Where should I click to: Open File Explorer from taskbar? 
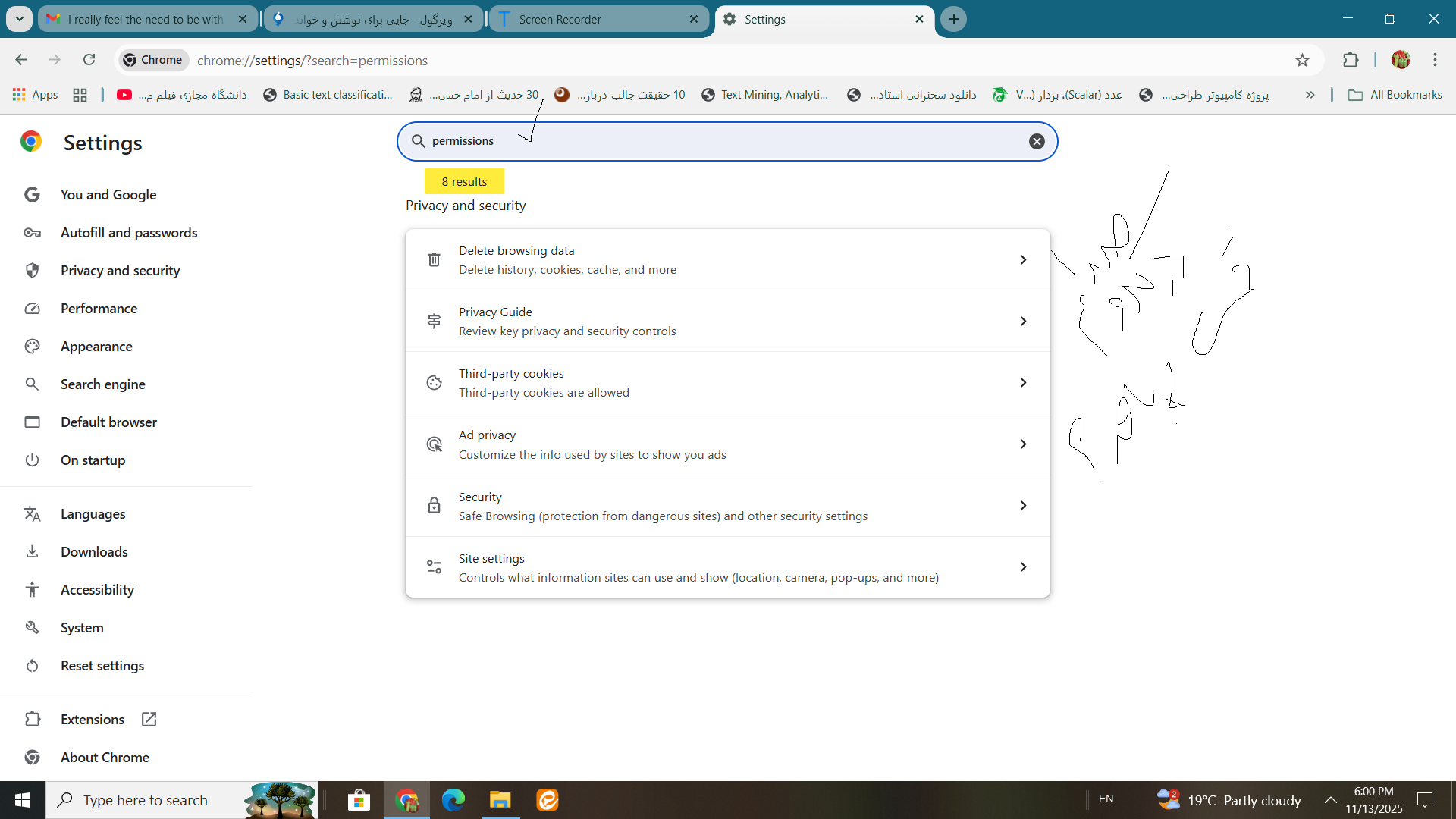click(500, 800)
